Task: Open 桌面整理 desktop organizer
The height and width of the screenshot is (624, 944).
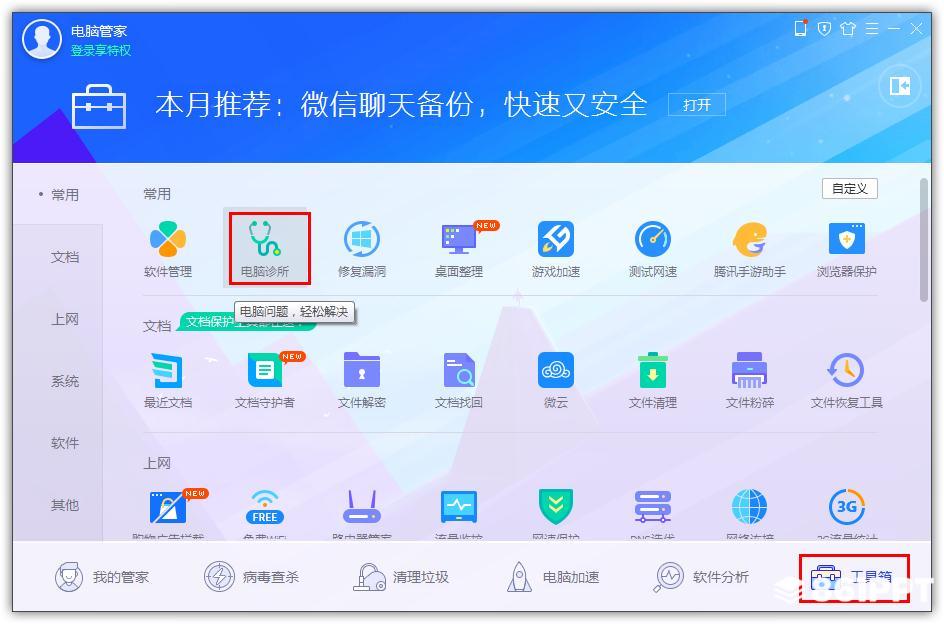Action: [x=459, y=249]
